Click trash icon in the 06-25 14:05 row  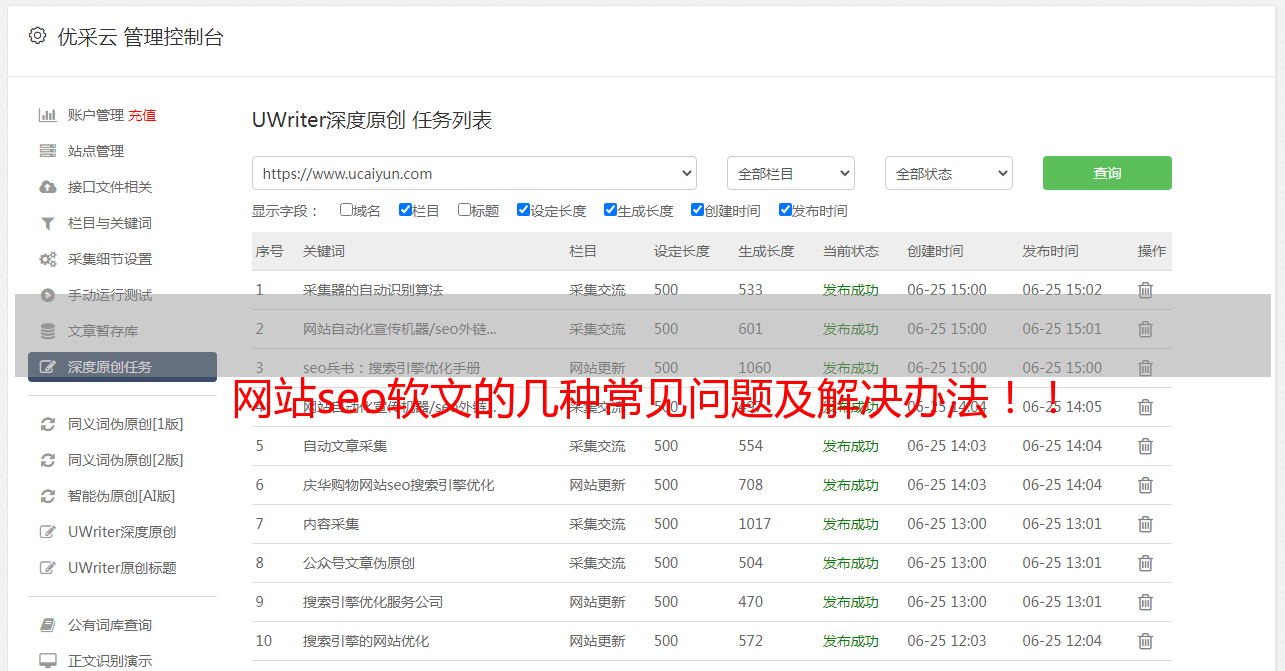click(x=1146, y=407)
